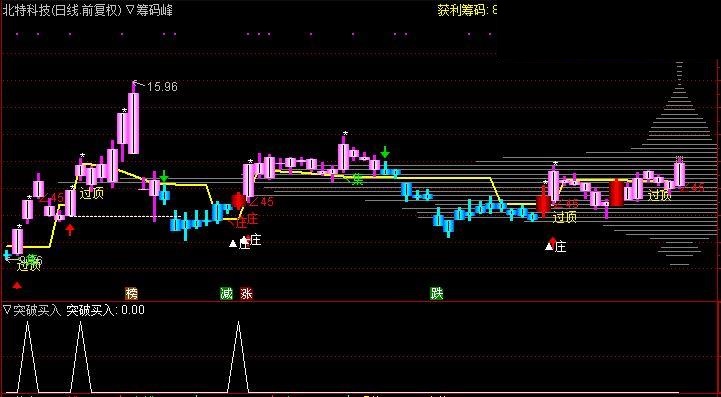
Task: Click the red heart-shaped candle near 庄庄
Action: coord(238,201)
